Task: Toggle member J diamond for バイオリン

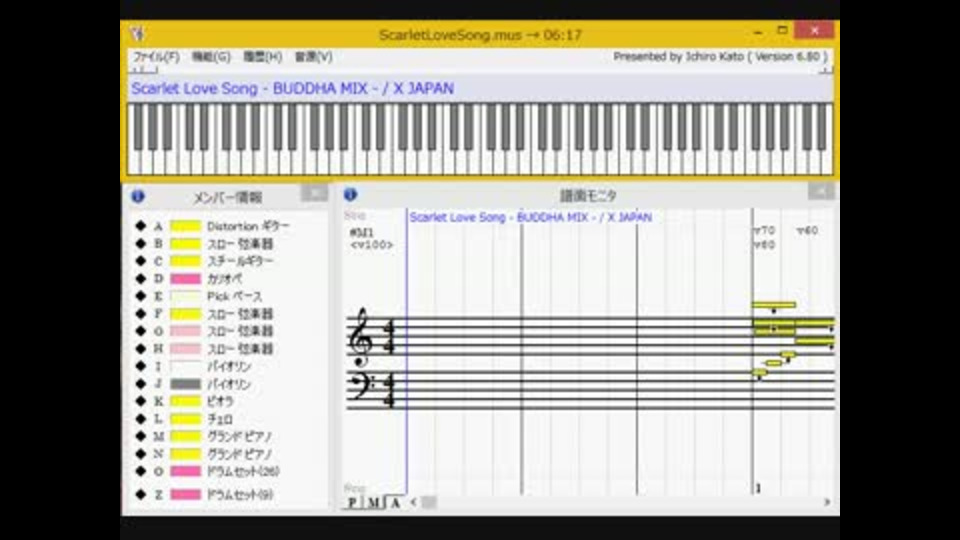Action: point(141,384)
